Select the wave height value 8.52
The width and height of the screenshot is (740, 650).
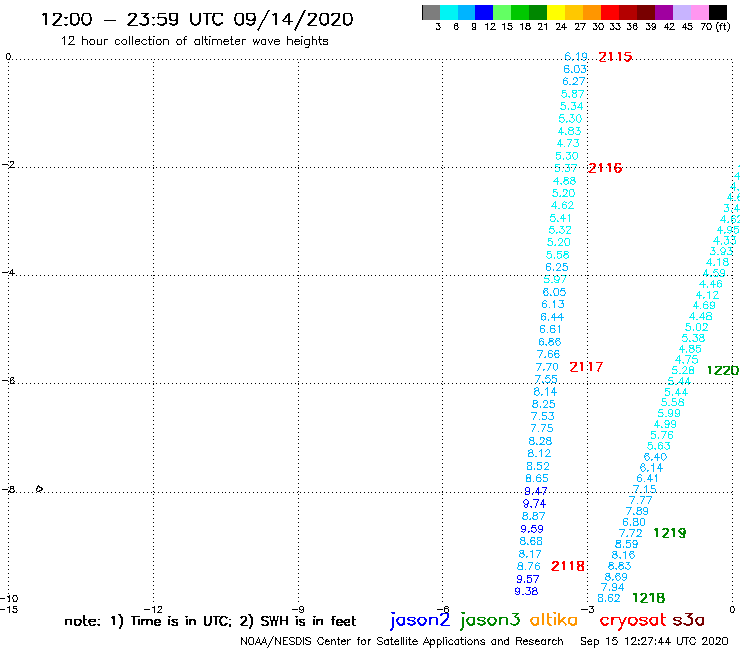point(538,466)
